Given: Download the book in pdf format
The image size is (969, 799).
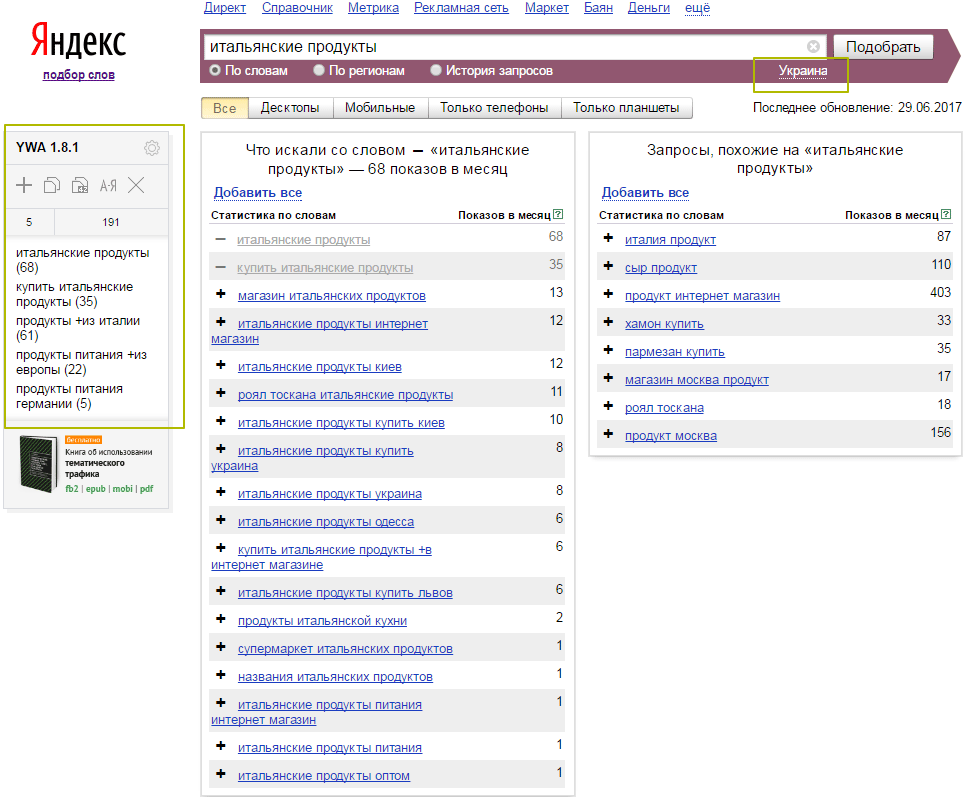Looking at the screenshot, I should pos(146,489).
